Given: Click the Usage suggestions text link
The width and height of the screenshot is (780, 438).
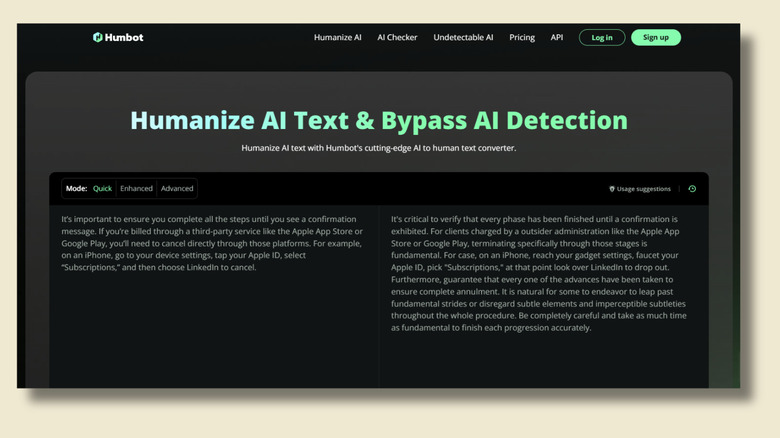Looking at the screenshot, I should (x=646, y=189).
